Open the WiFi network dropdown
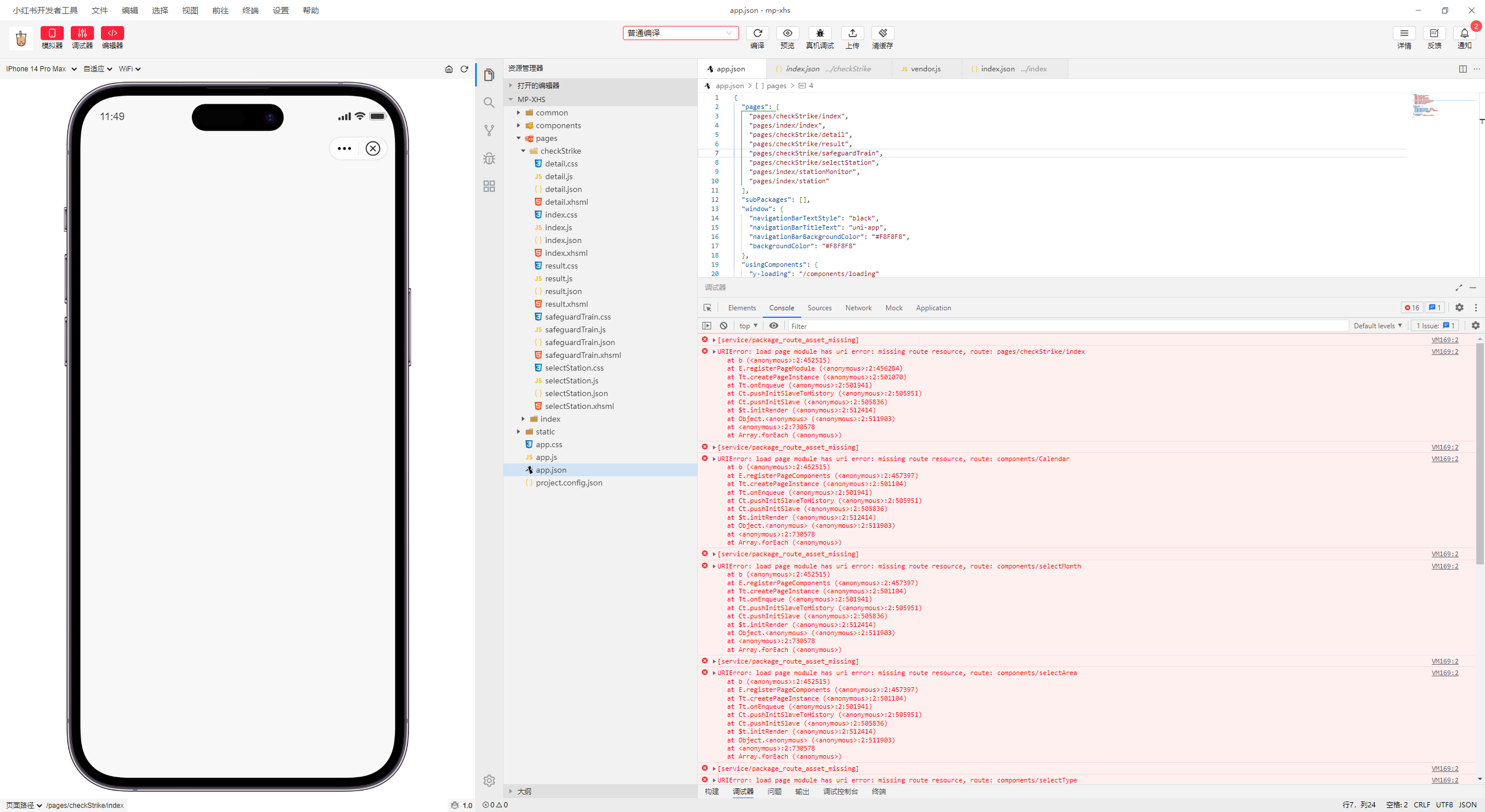Viewport: 1485px width, 812px height. 130,69
